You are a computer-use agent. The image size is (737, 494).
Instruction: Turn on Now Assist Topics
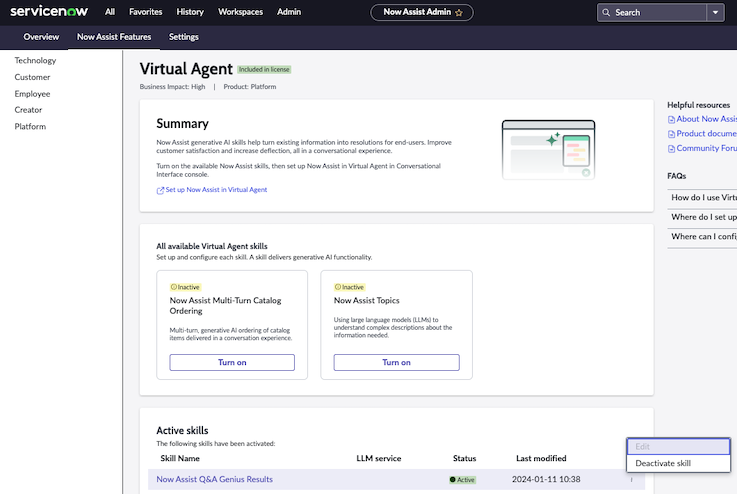tap(396, 362)
